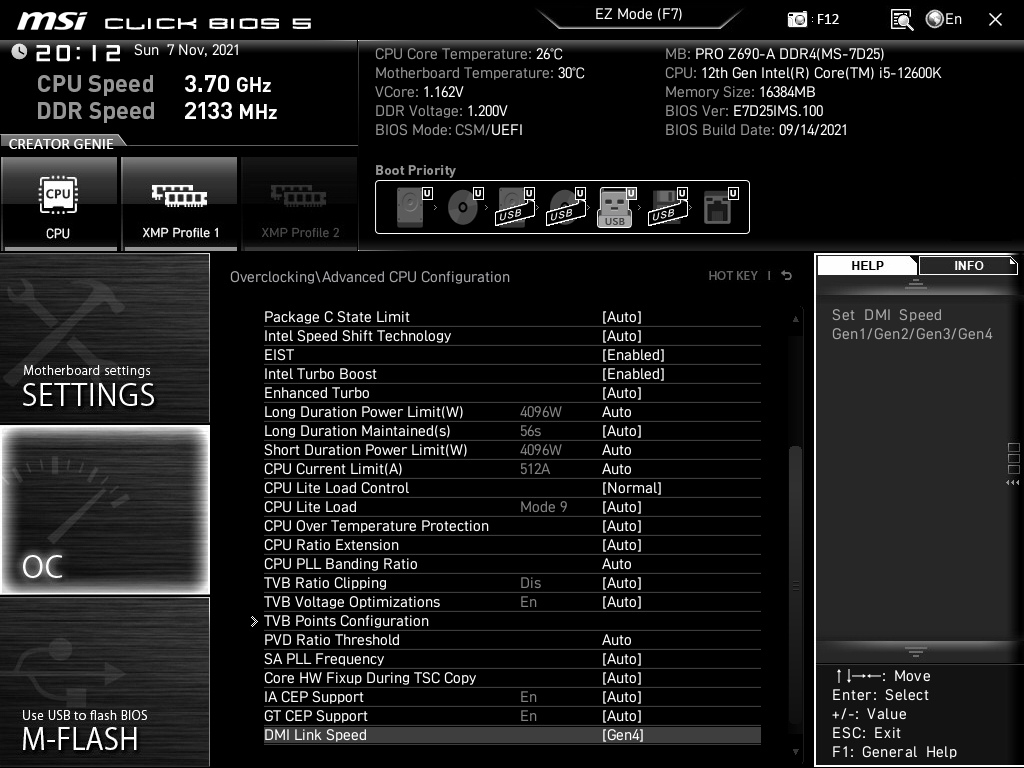Select the USB floppy boot device icon
Viewport: 1024px width, 768px height.
(x=667, y=207)
